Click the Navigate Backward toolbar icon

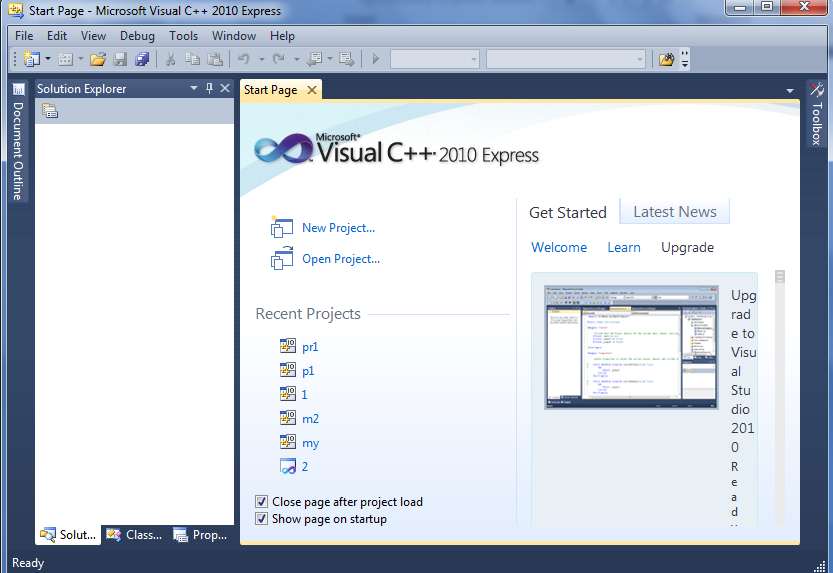tap(314, 59)
